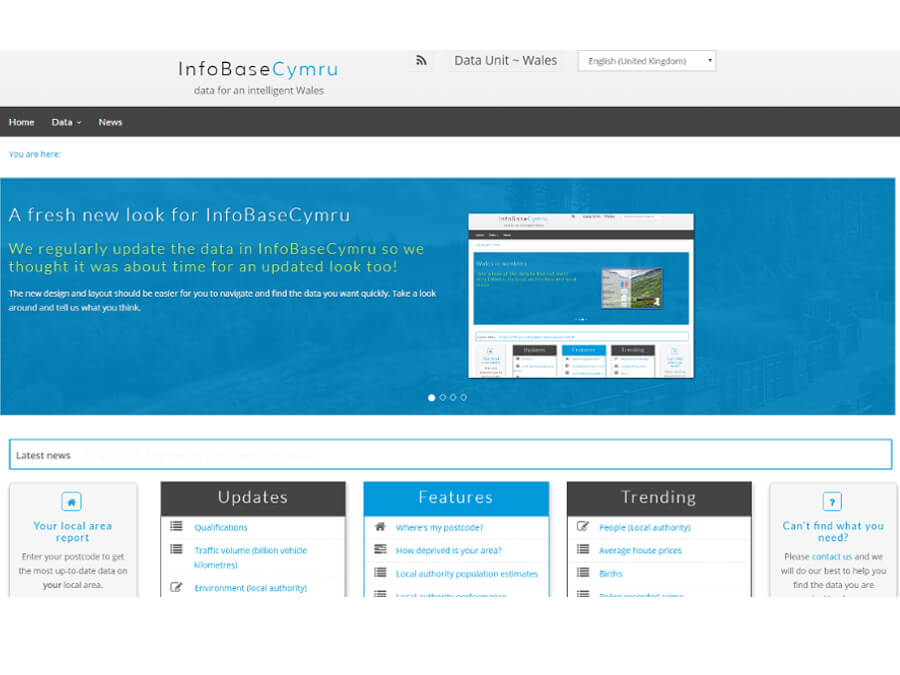The height and width of the screenshot is (675, 900).
Task: Click the Latest news ticker bar
Action: pos(451,455)
